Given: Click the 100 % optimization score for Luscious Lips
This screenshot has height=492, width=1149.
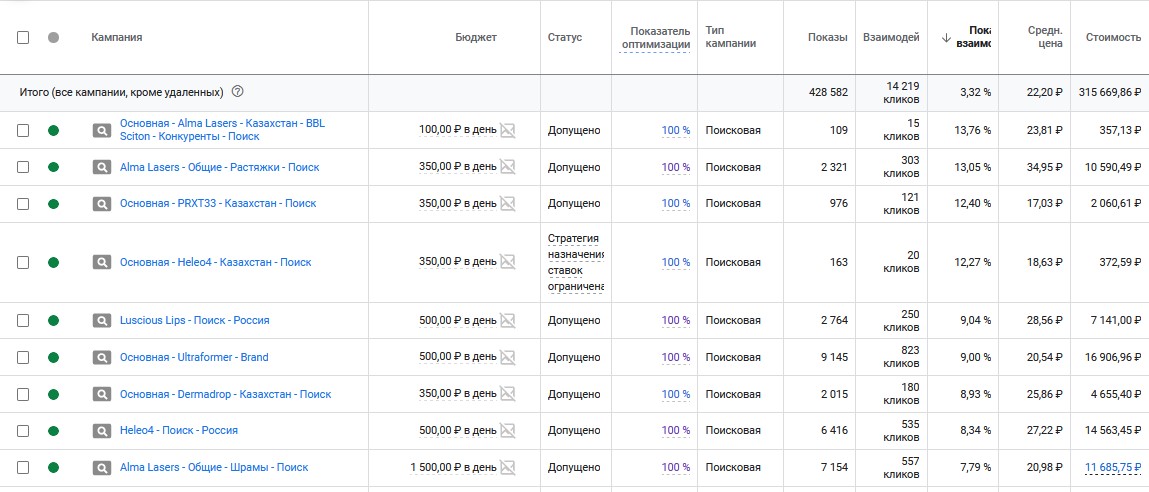Looking at the screenshot, I should click(676, 320).
